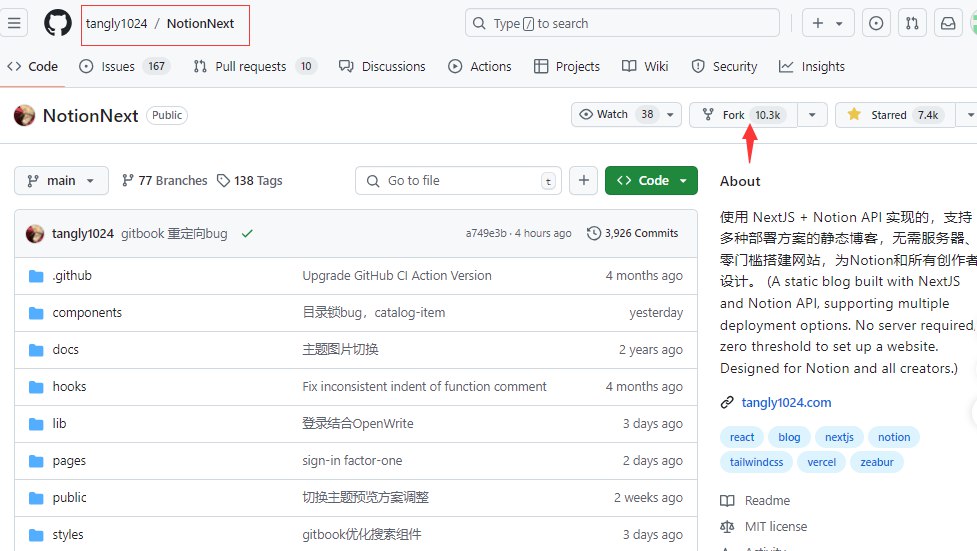
Task: View the 77 Branches link
Action: point(164,181)
